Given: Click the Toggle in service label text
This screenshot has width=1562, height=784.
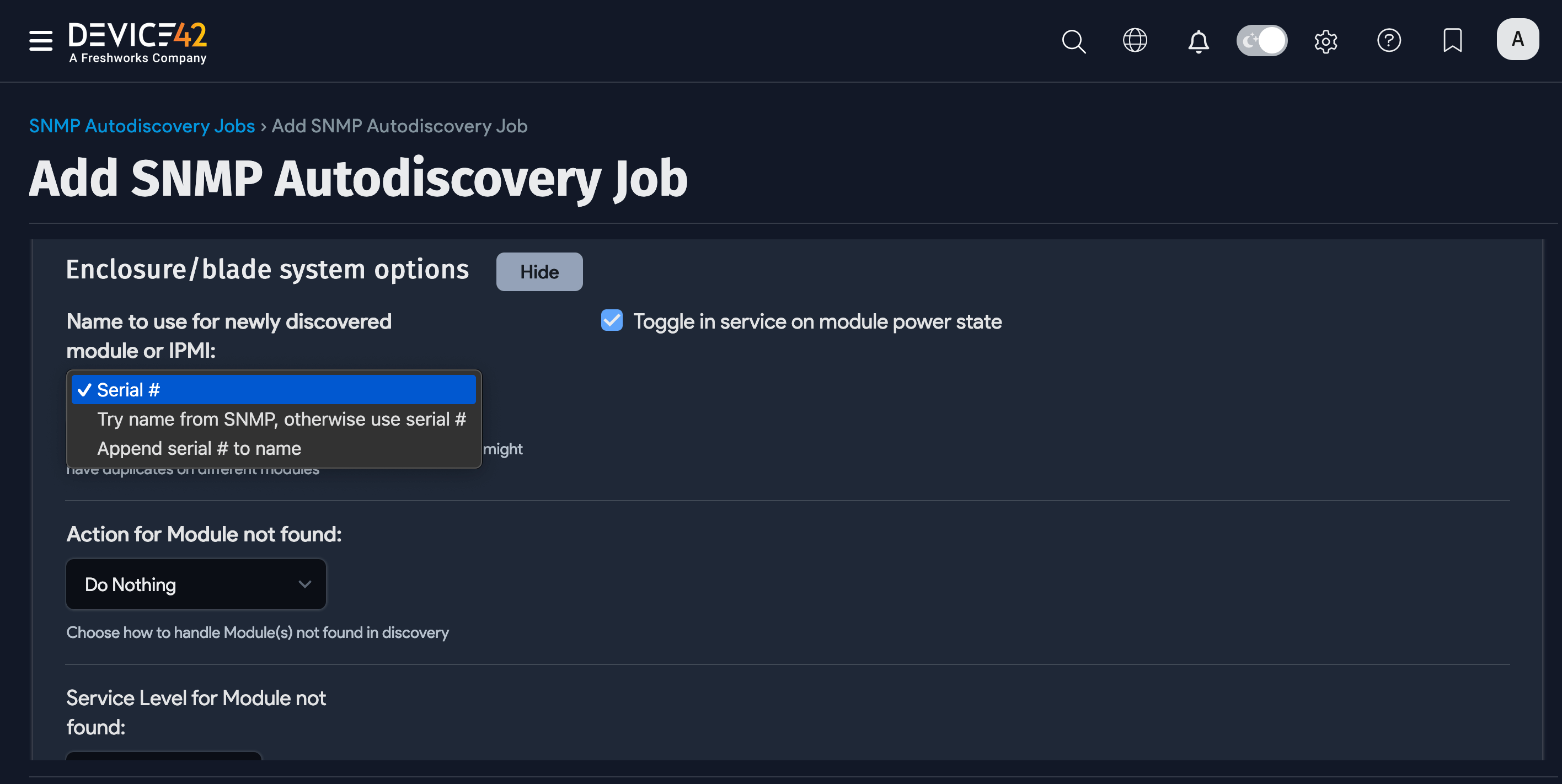Looking at the screenshot, I should 817,321.
